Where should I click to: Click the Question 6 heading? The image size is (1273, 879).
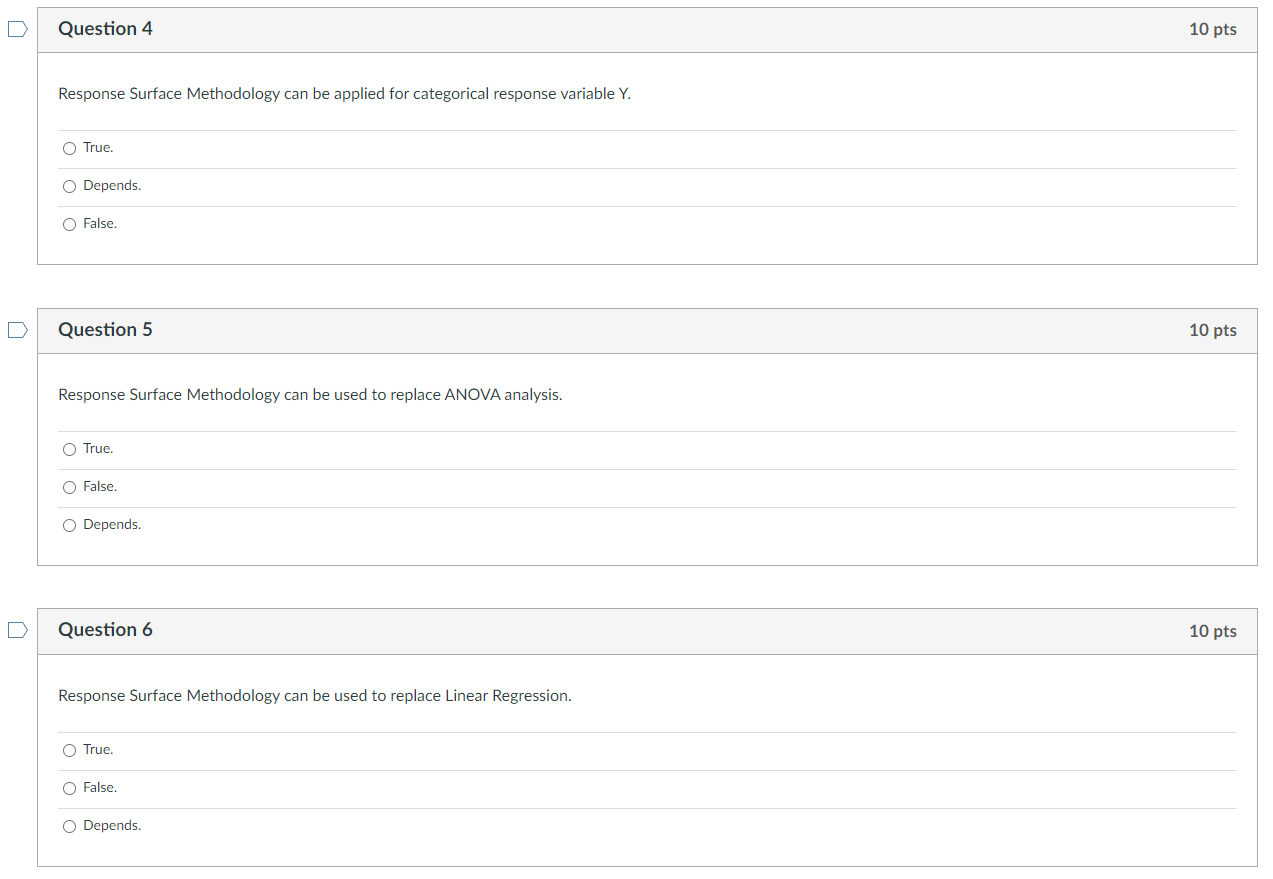click(x=105, y=630)
